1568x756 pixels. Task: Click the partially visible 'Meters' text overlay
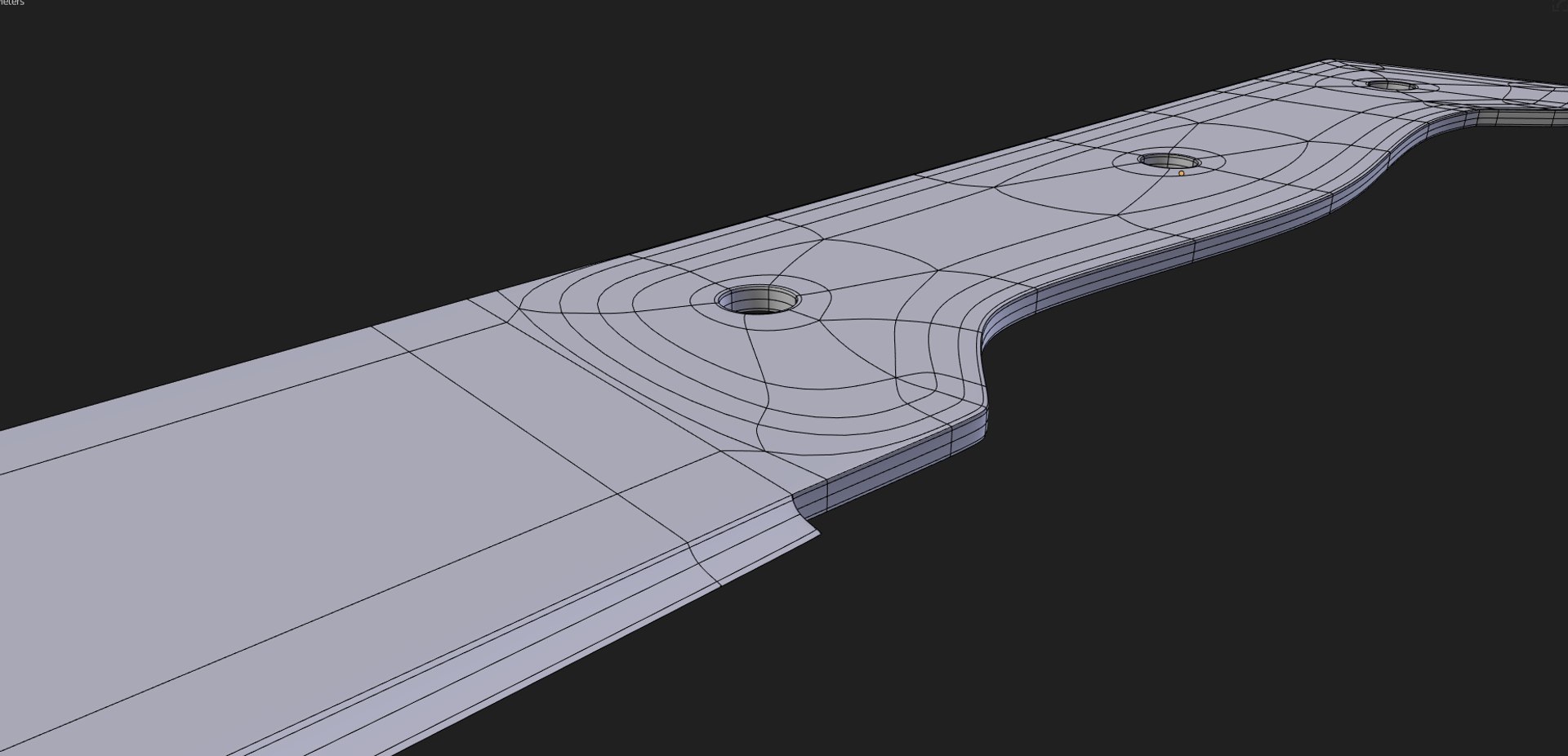[x=12, y=3]
